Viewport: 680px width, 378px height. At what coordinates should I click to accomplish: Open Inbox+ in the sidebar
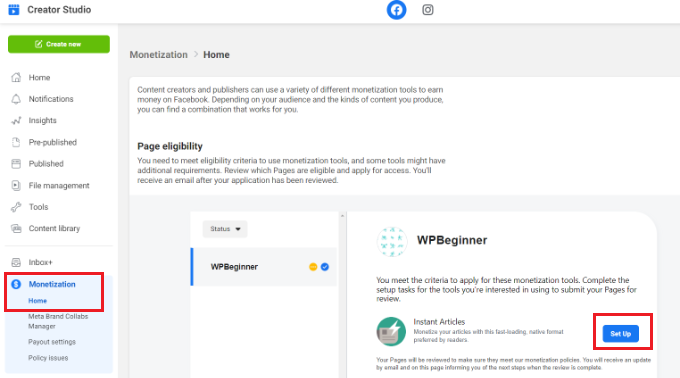[x=40, y=262]
